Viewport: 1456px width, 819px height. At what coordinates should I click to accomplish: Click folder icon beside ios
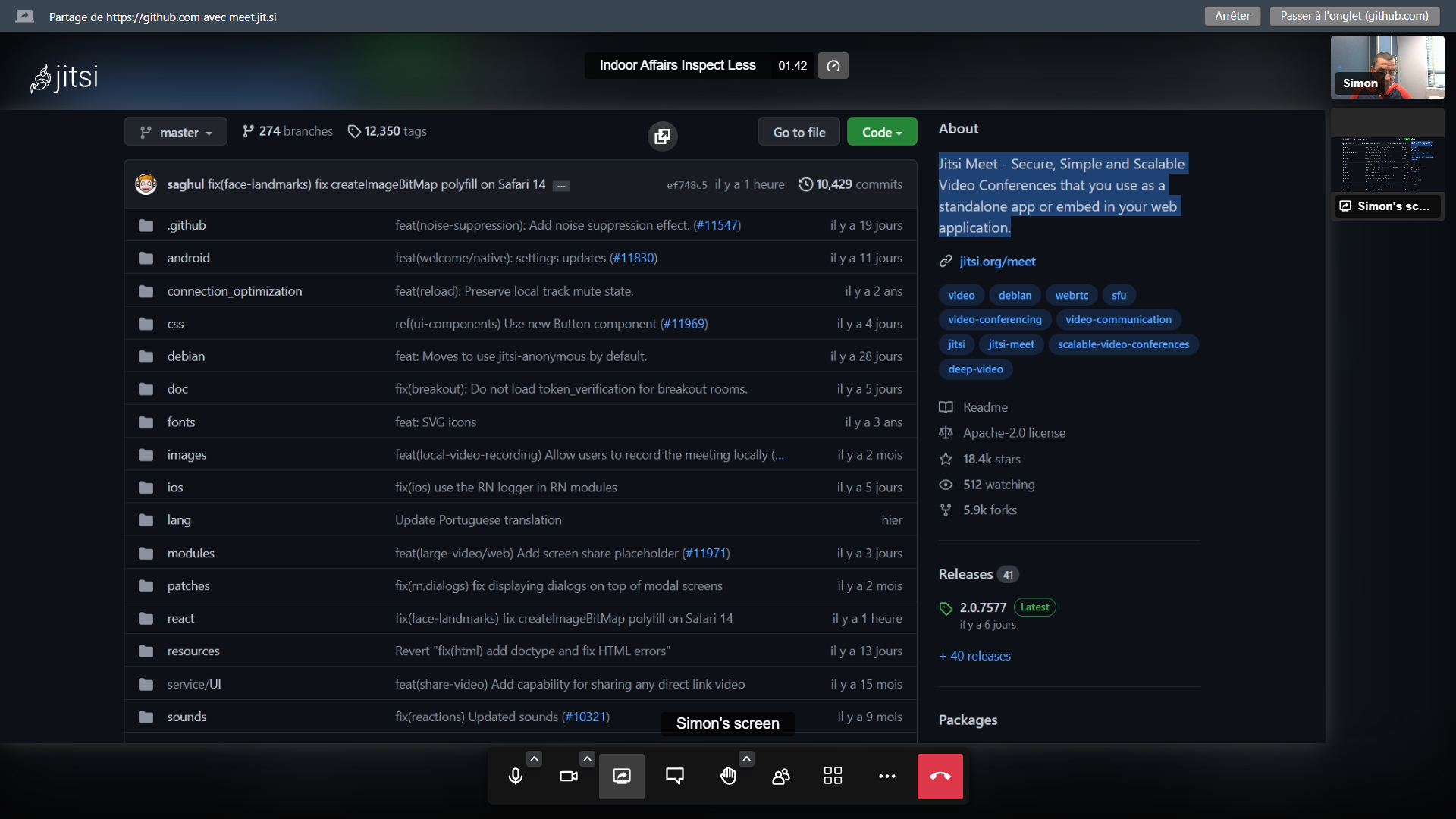[x=146, y=488]
